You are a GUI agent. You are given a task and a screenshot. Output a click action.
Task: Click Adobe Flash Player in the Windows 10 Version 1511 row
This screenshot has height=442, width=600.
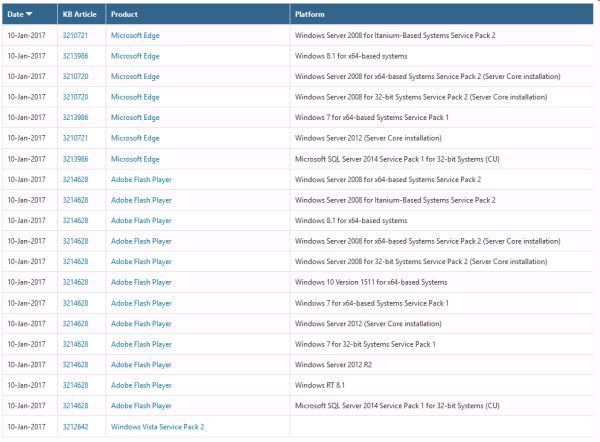click(141, 282)
